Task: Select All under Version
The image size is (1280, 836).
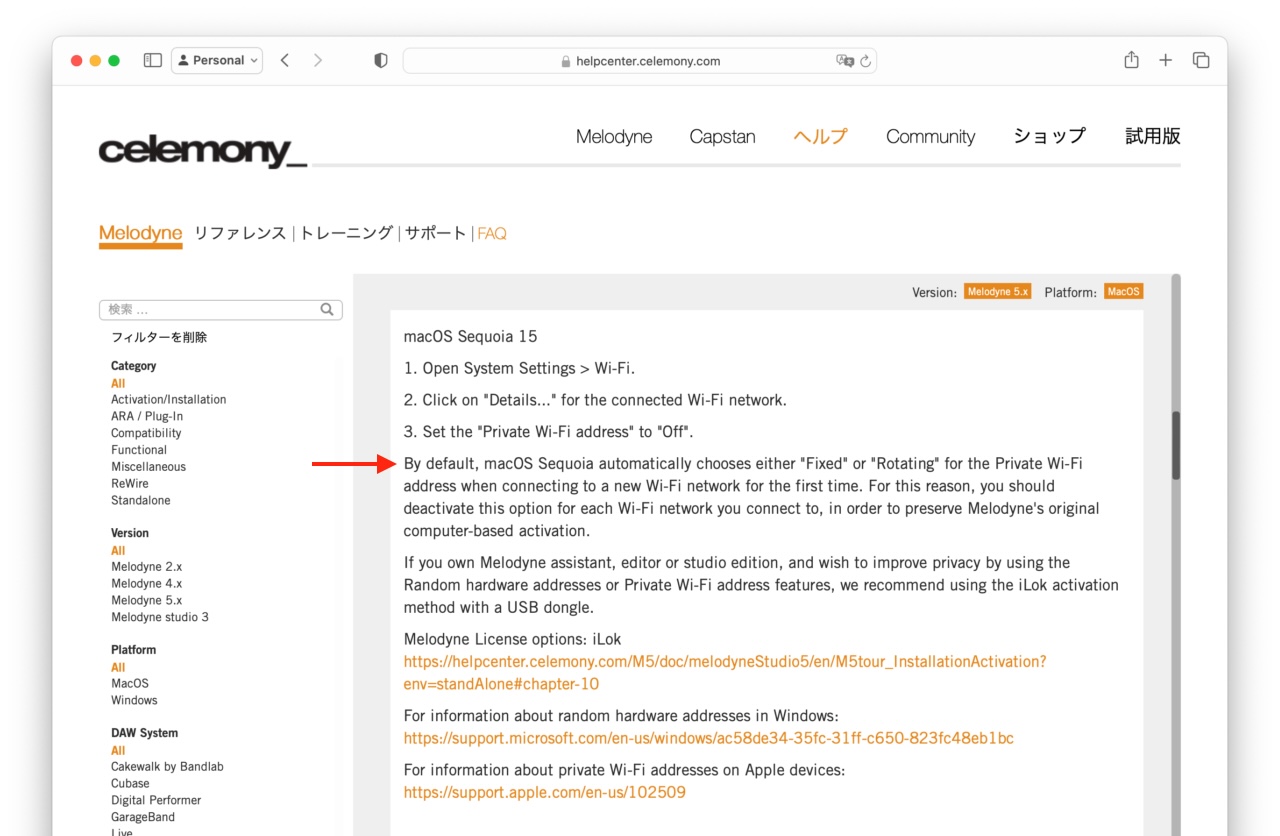Action: point(118,550)
